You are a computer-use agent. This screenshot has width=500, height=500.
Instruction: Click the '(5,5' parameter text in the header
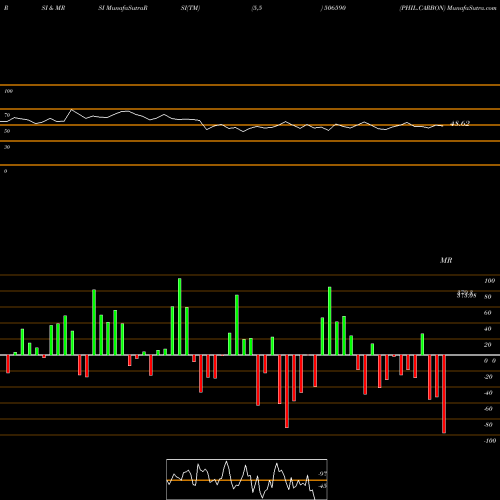point(257,8)
